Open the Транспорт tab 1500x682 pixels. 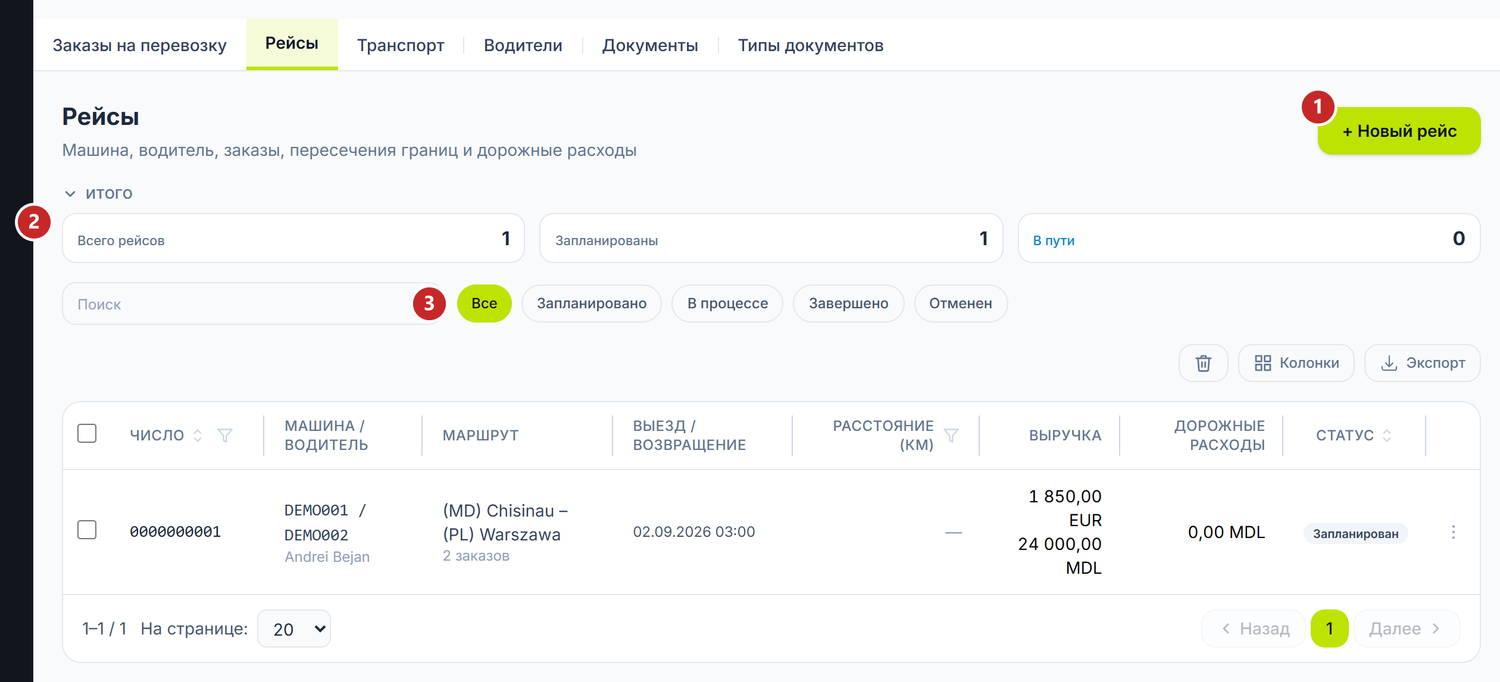coord(400,45)
